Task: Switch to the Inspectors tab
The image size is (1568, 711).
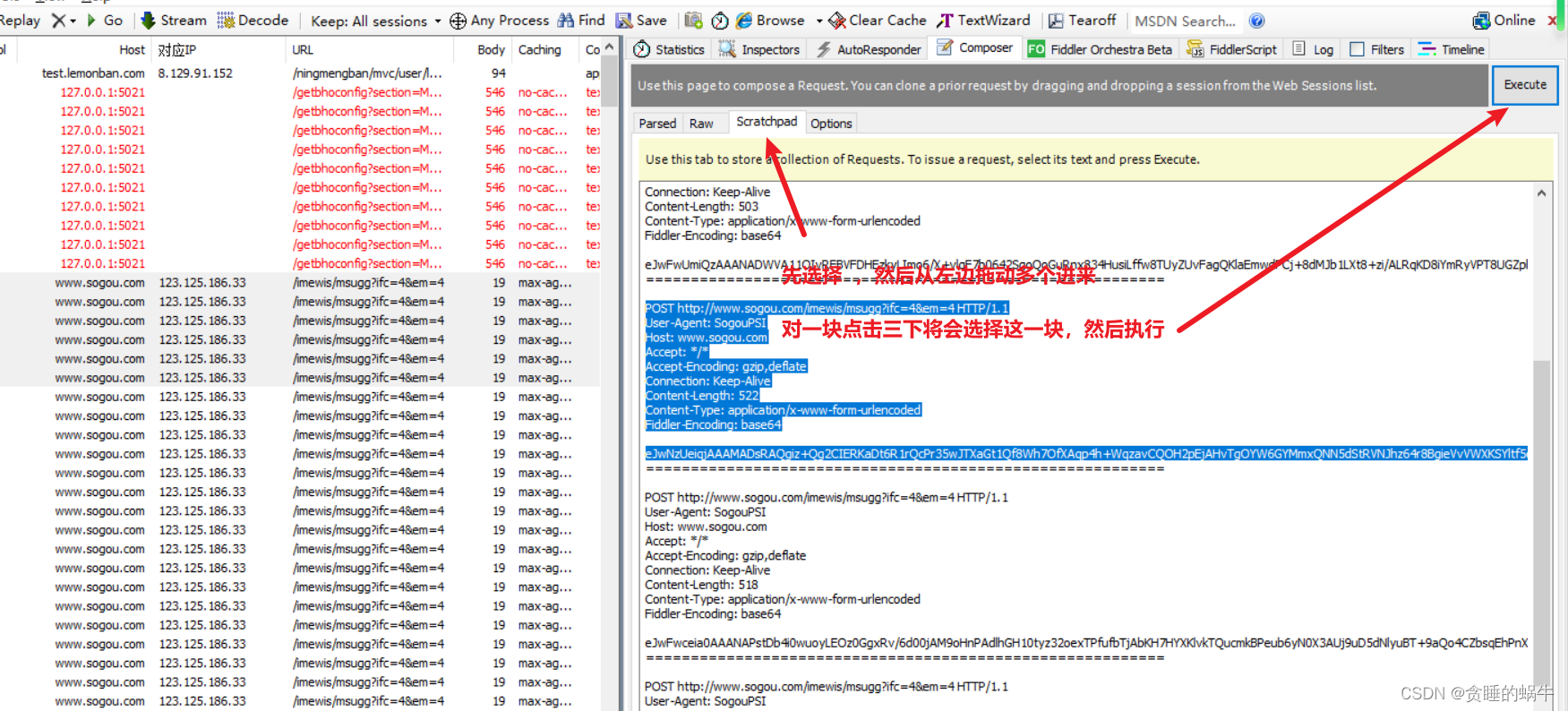Action: (x=759, y=49)
